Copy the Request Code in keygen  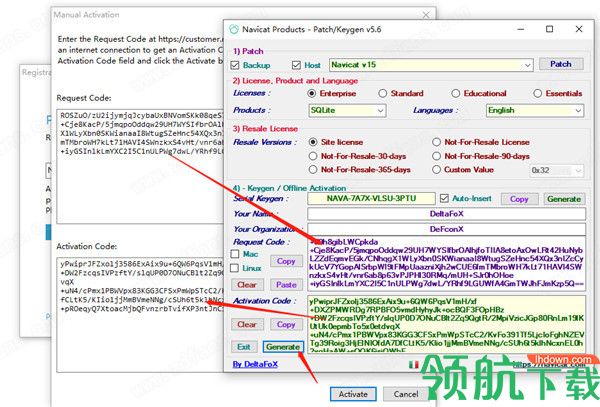(286, 261)
